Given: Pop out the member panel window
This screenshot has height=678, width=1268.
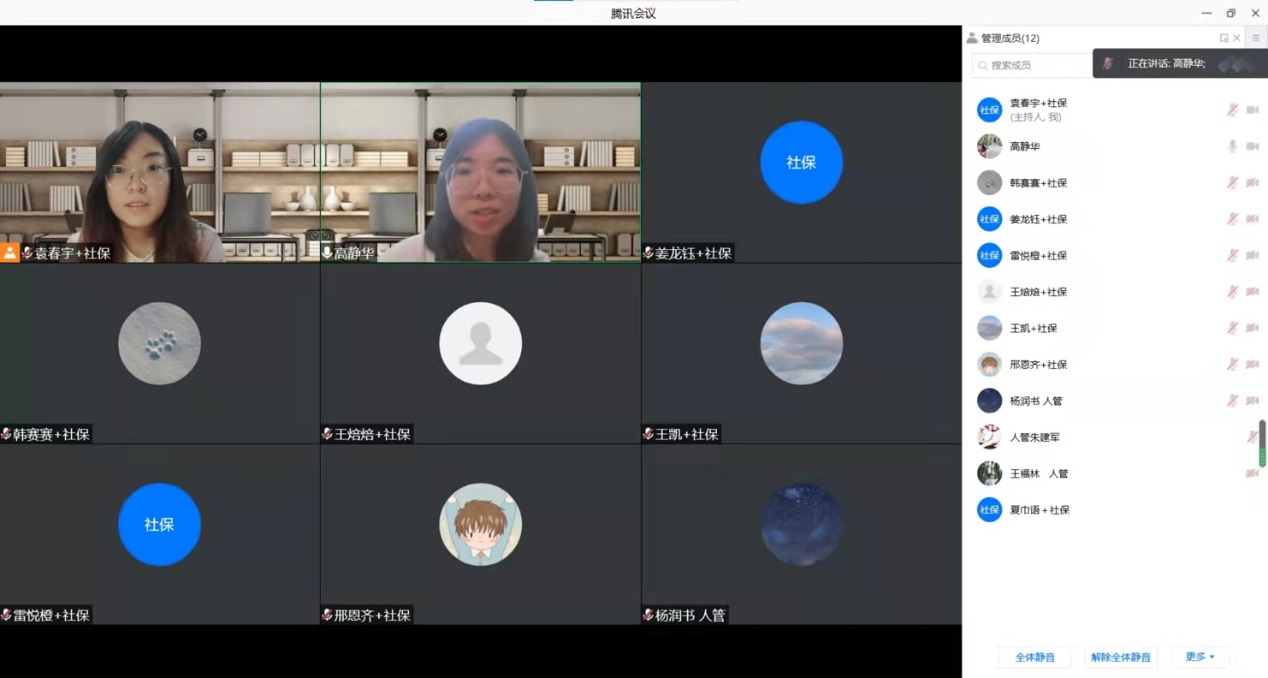Looking at the screenshot, I should [x=1223, y=38].
